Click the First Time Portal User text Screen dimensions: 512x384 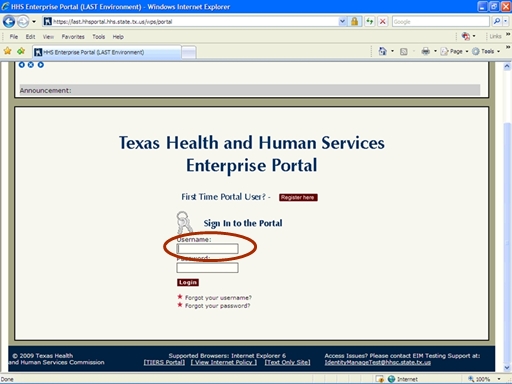[226, 197]
